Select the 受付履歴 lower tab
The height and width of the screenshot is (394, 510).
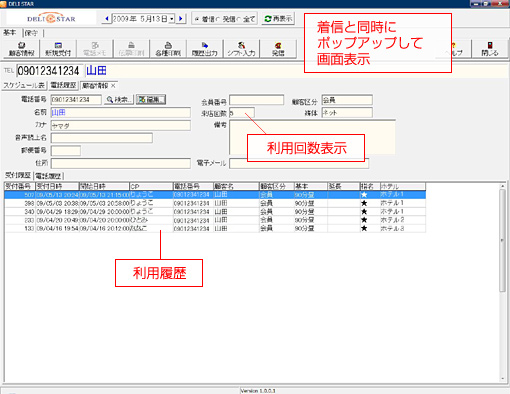tap(18, 175)
